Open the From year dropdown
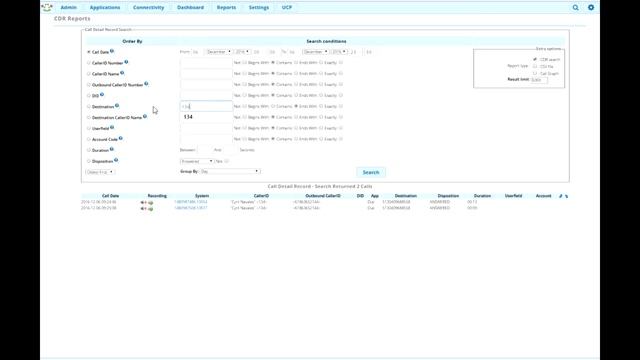Viewport: 640px width, 360px height. 242,52
